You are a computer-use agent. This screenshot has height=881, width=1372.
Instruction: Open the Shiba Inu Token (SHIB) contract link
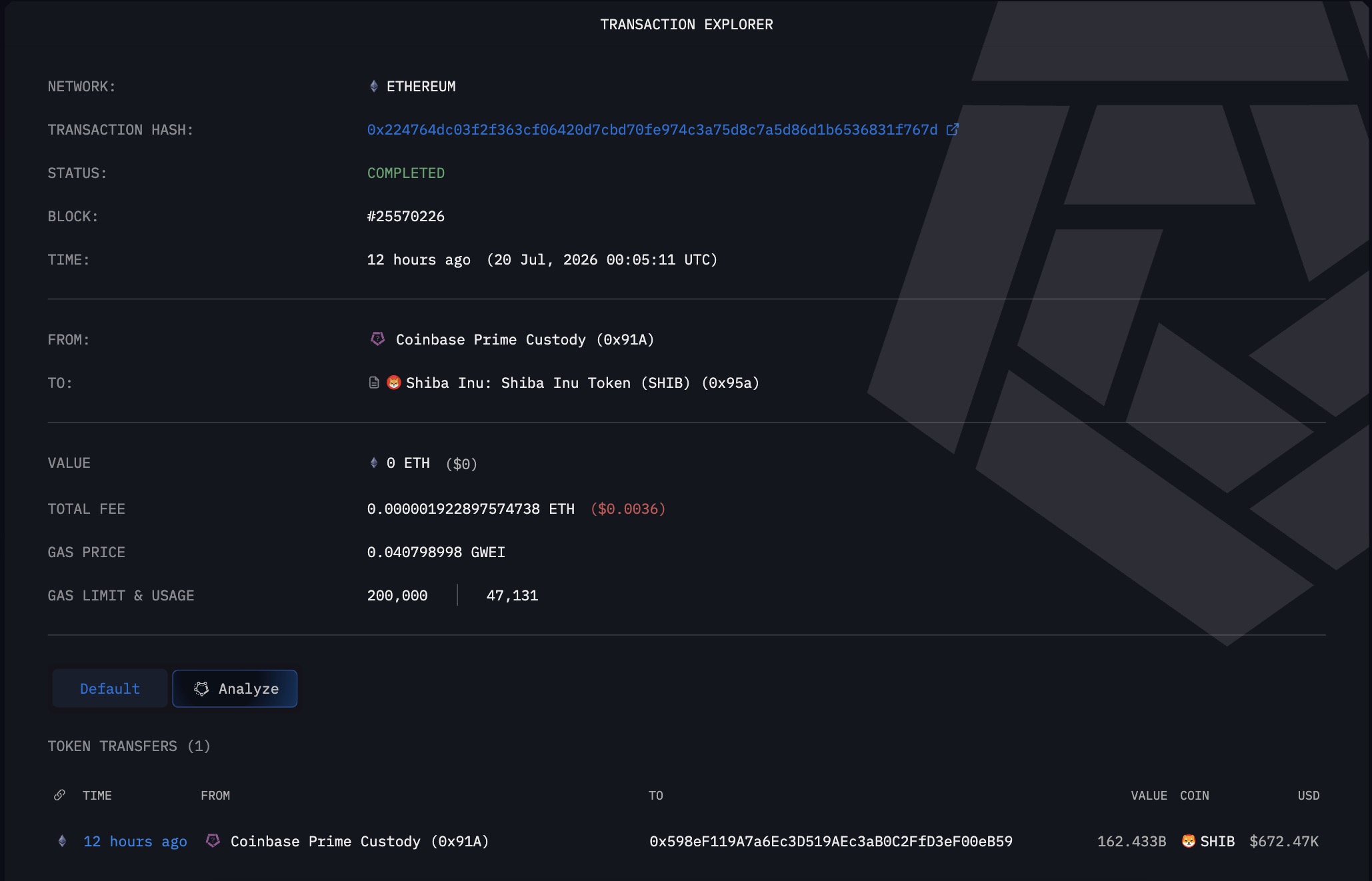[583, 383]
